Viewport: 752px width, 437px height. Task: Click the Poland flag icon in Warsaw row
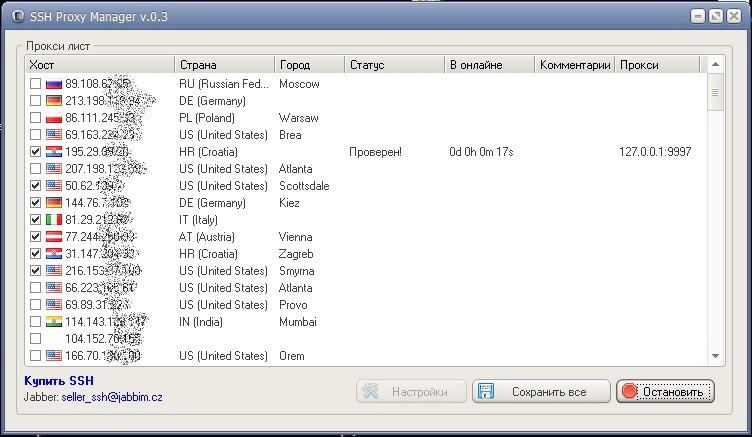(54, 118)
